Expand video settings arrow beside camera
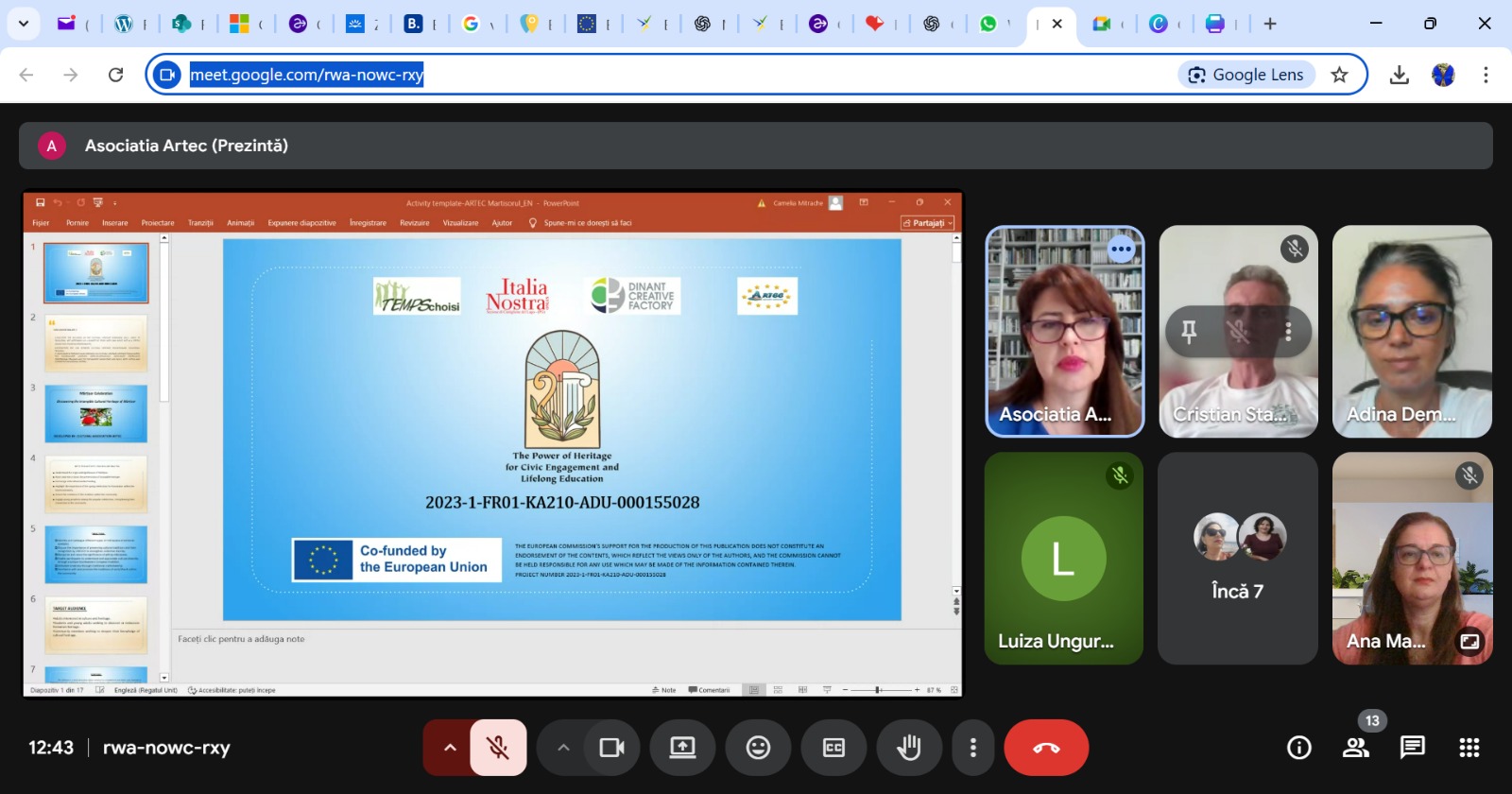Screen dimensions: 1512x794 (563, 748)
